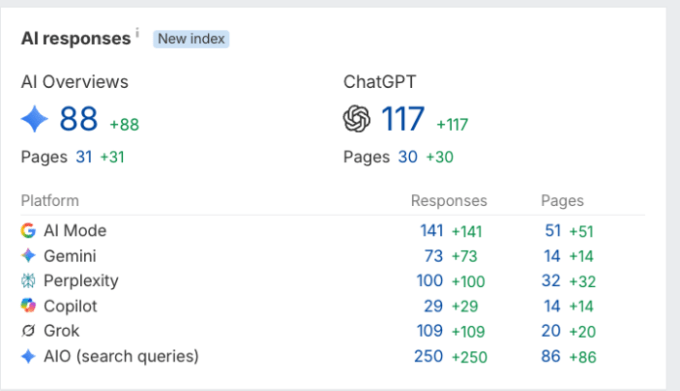Image resolution: width=680 pixels, height=391 pixels.
Task: Open Perplexity responses value 100
Action: point(429,281)
